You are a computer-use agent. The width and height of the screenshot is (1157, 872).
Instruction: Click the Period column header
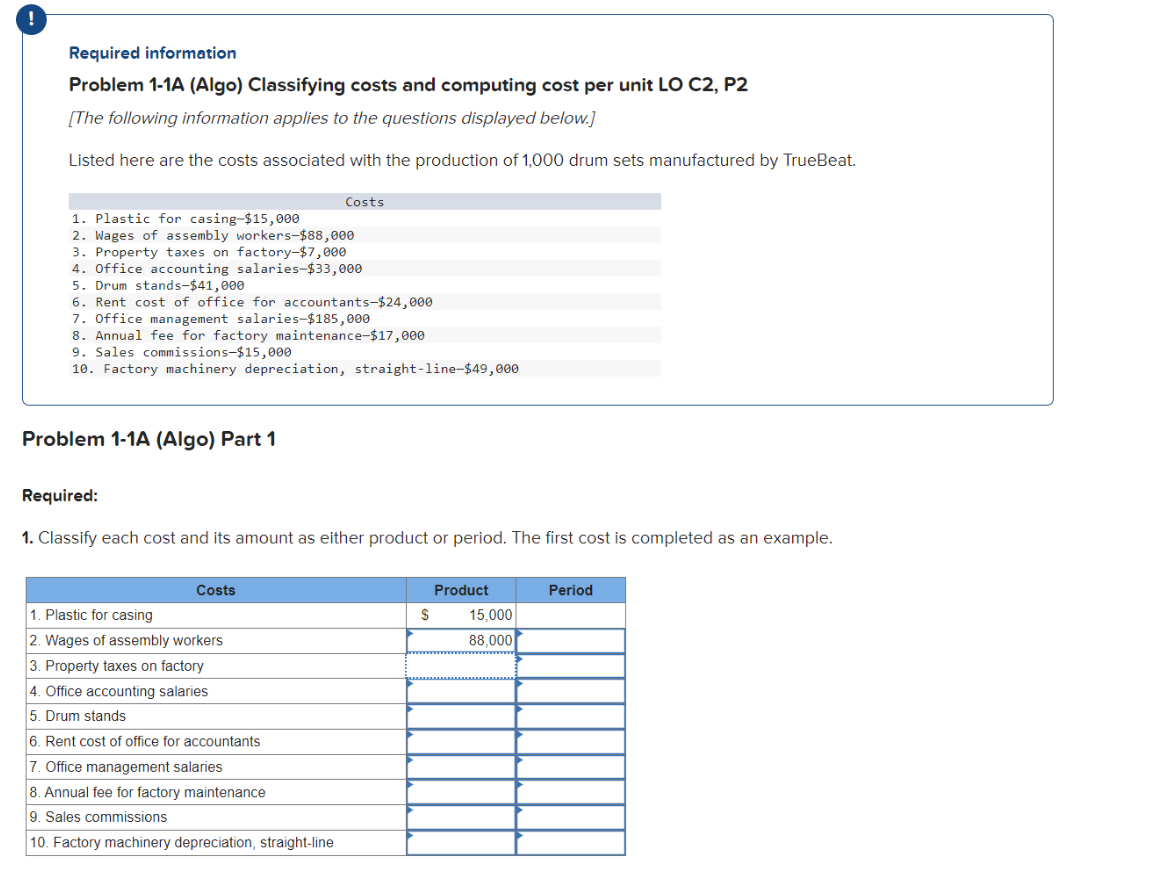click(570, 590)
